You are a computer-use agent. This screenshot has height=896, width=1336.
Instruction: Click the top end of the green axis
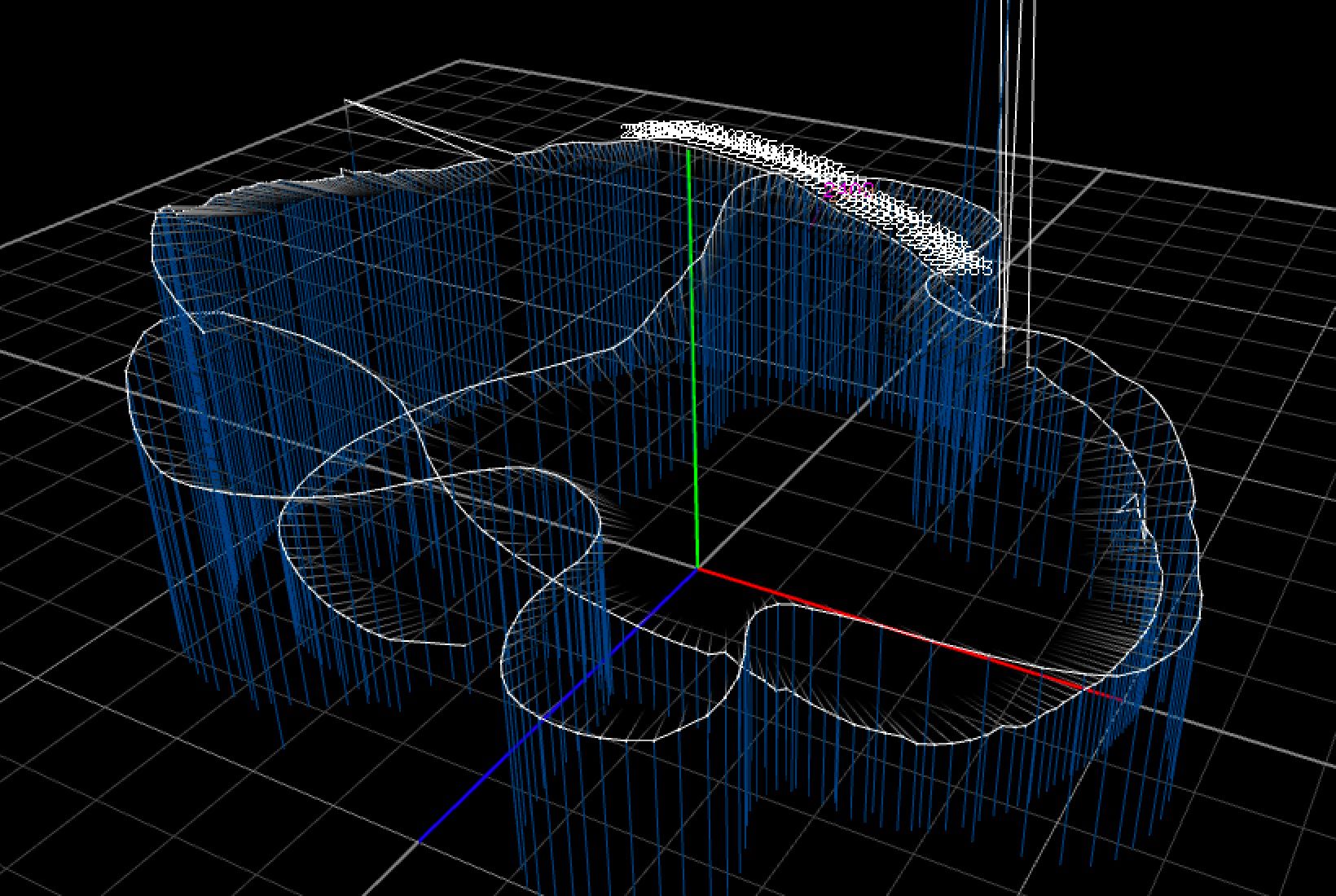pos(688,152)
